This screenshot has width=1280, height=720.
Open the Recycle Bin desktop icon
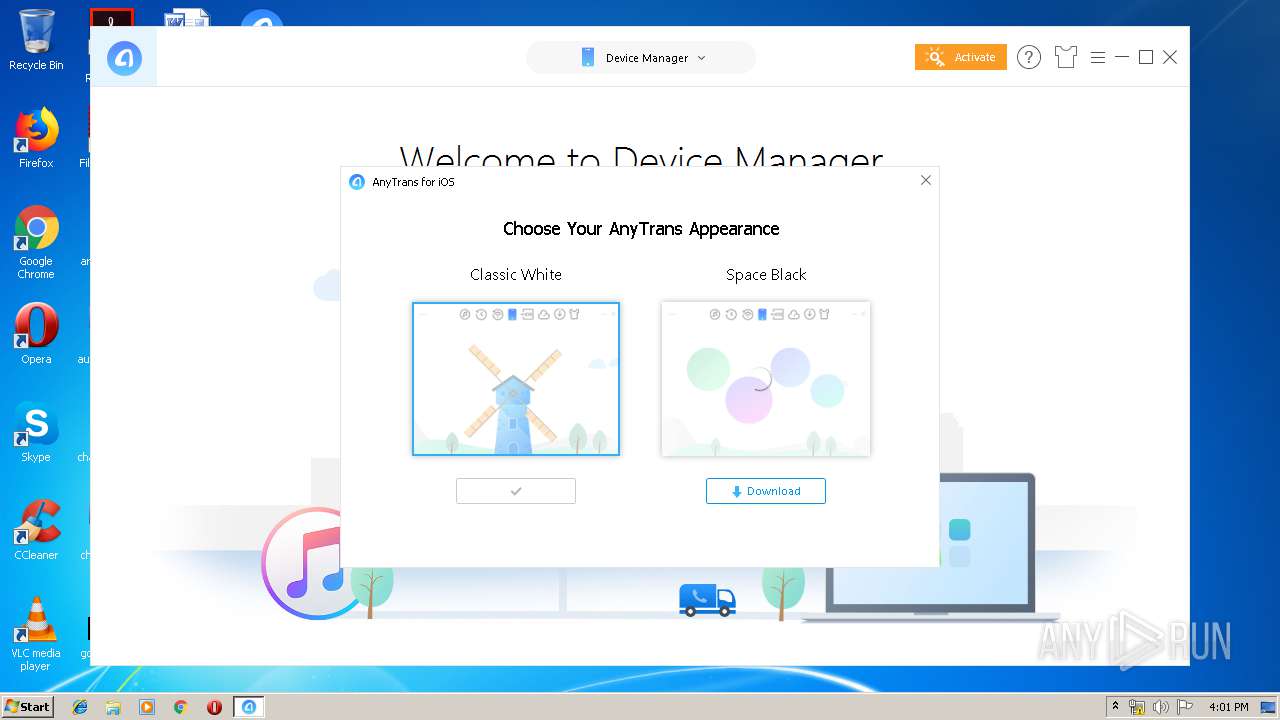36,40
